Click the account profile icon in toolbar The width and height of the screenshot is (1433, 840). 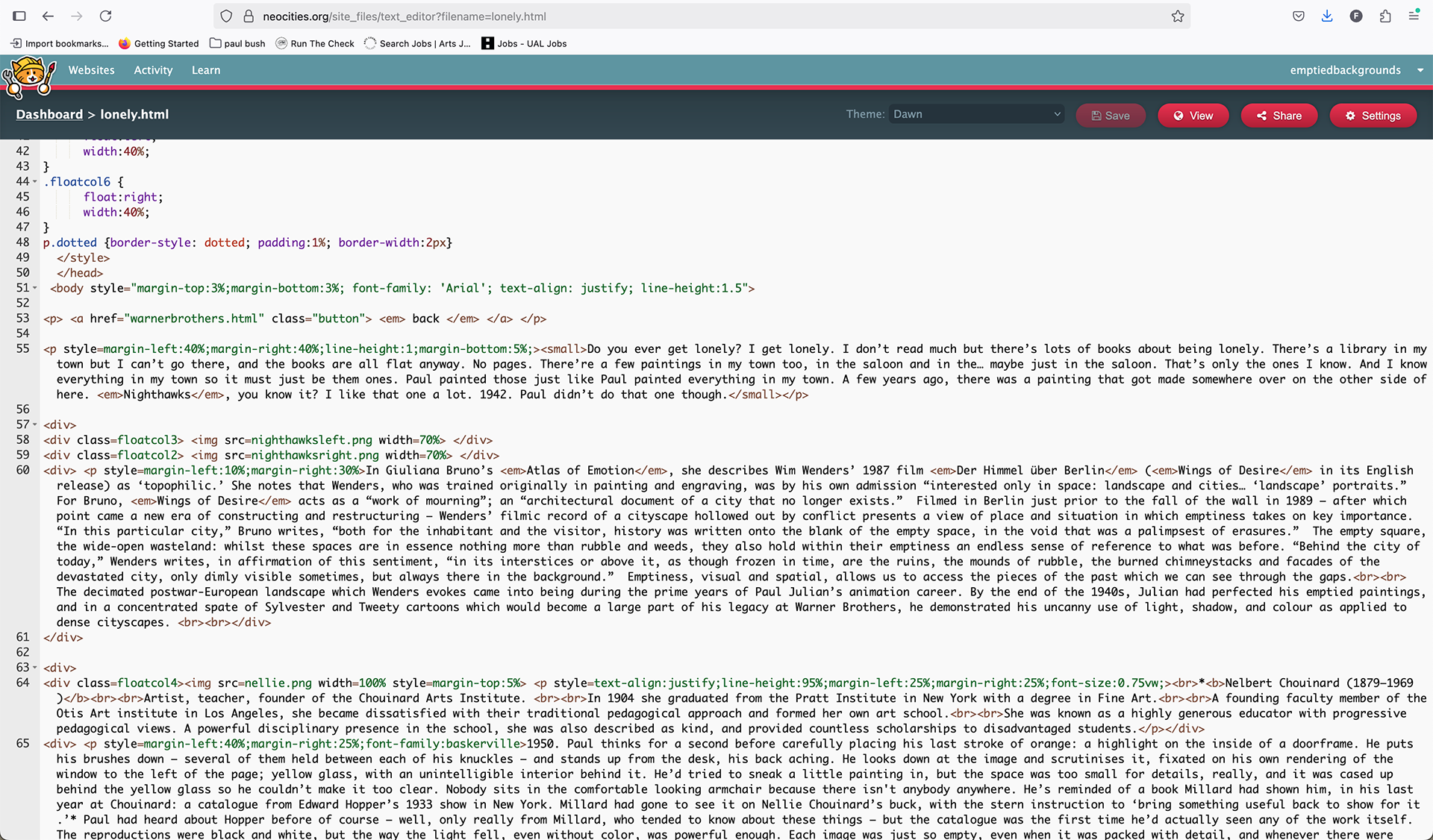(1356, 16)
